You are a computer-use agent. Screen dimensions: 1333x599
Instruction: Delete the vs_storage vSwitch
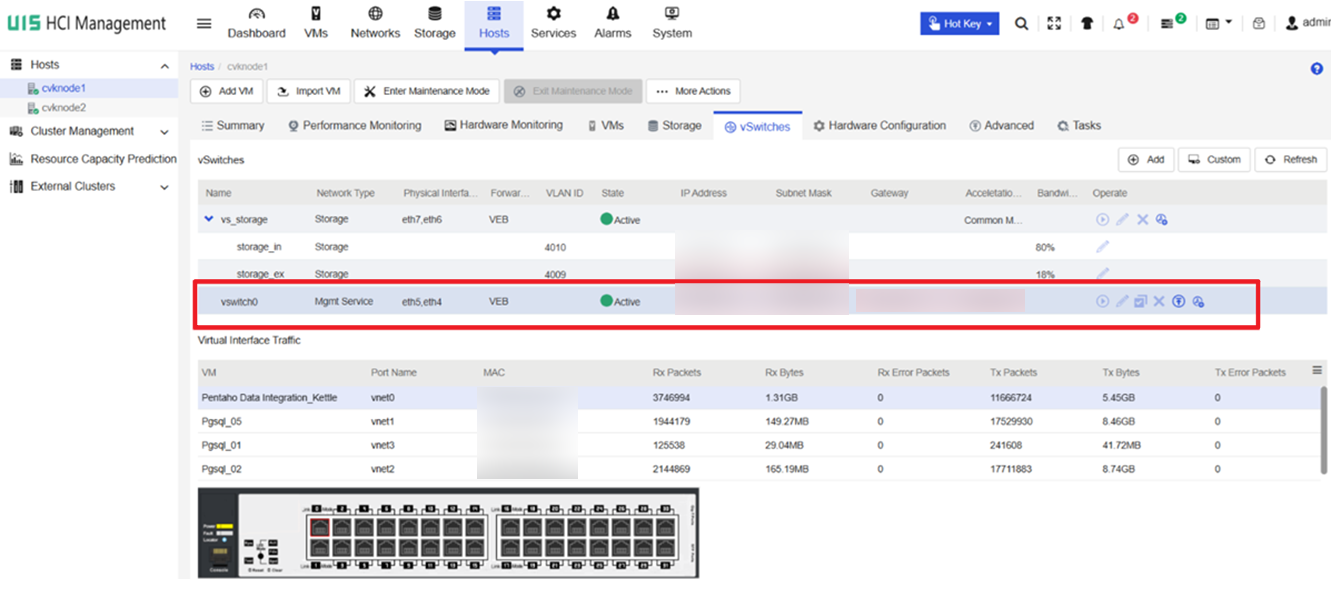tap(1142, 220)
